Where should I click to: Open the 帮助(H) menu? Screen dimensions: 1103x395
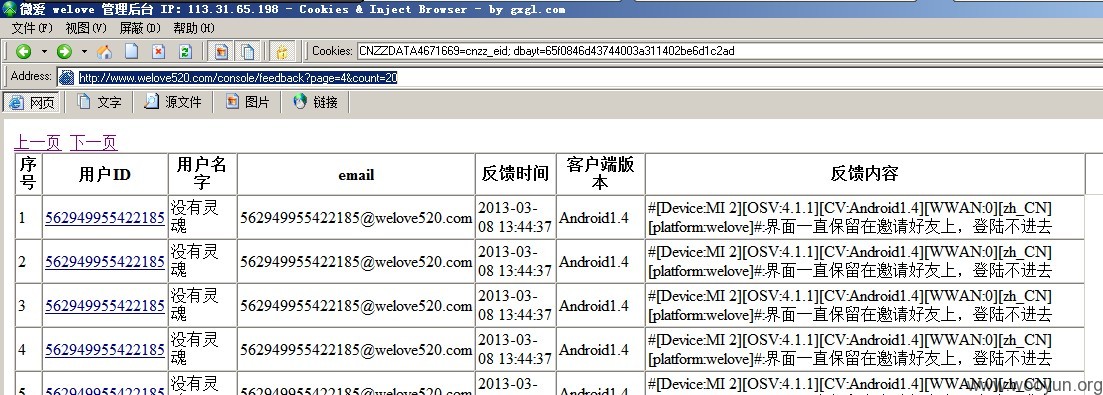pyautogui.click(x=193, y=28)
